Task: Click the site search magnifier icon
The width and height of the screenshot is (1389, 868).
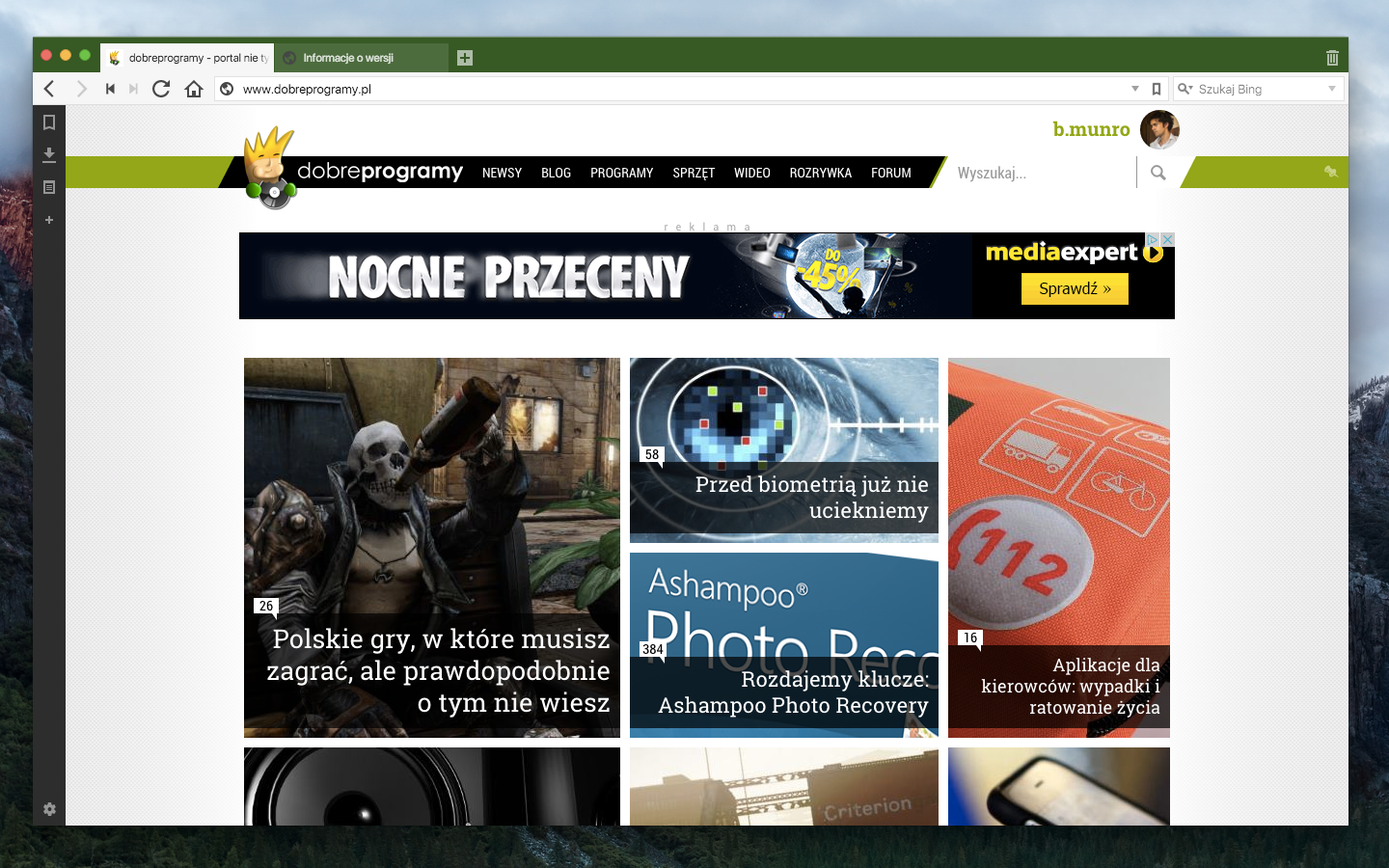Action: point(1158,173)
